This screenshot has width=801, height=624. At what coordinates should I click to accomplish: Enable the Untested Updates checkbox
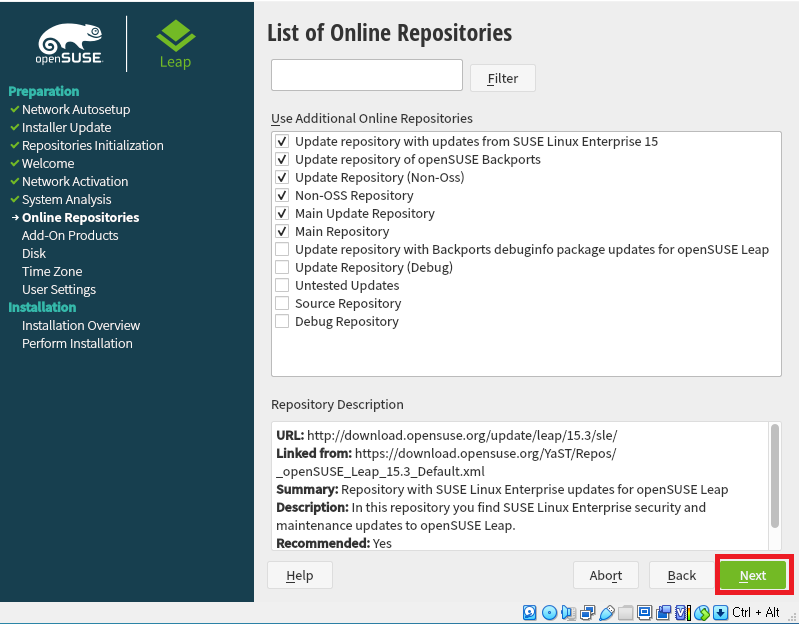282,285
